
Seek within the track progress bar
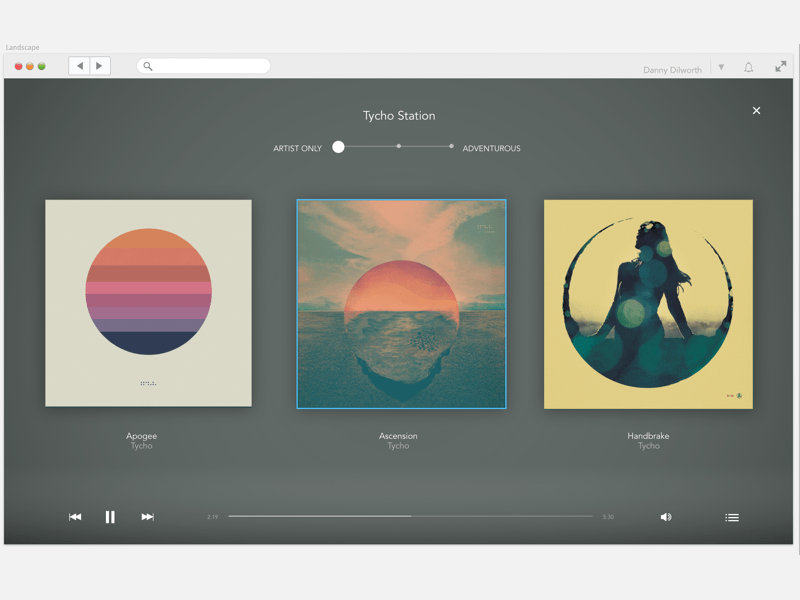(410, 516)
